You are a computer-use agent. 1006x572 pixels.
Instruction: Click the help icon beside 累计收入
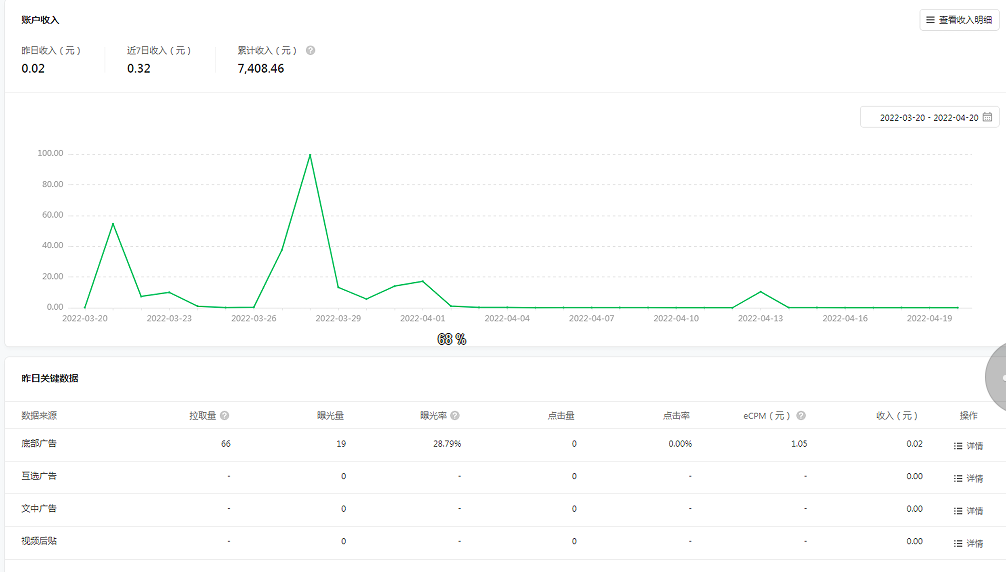pyautogui.click(x=310, y=50)
